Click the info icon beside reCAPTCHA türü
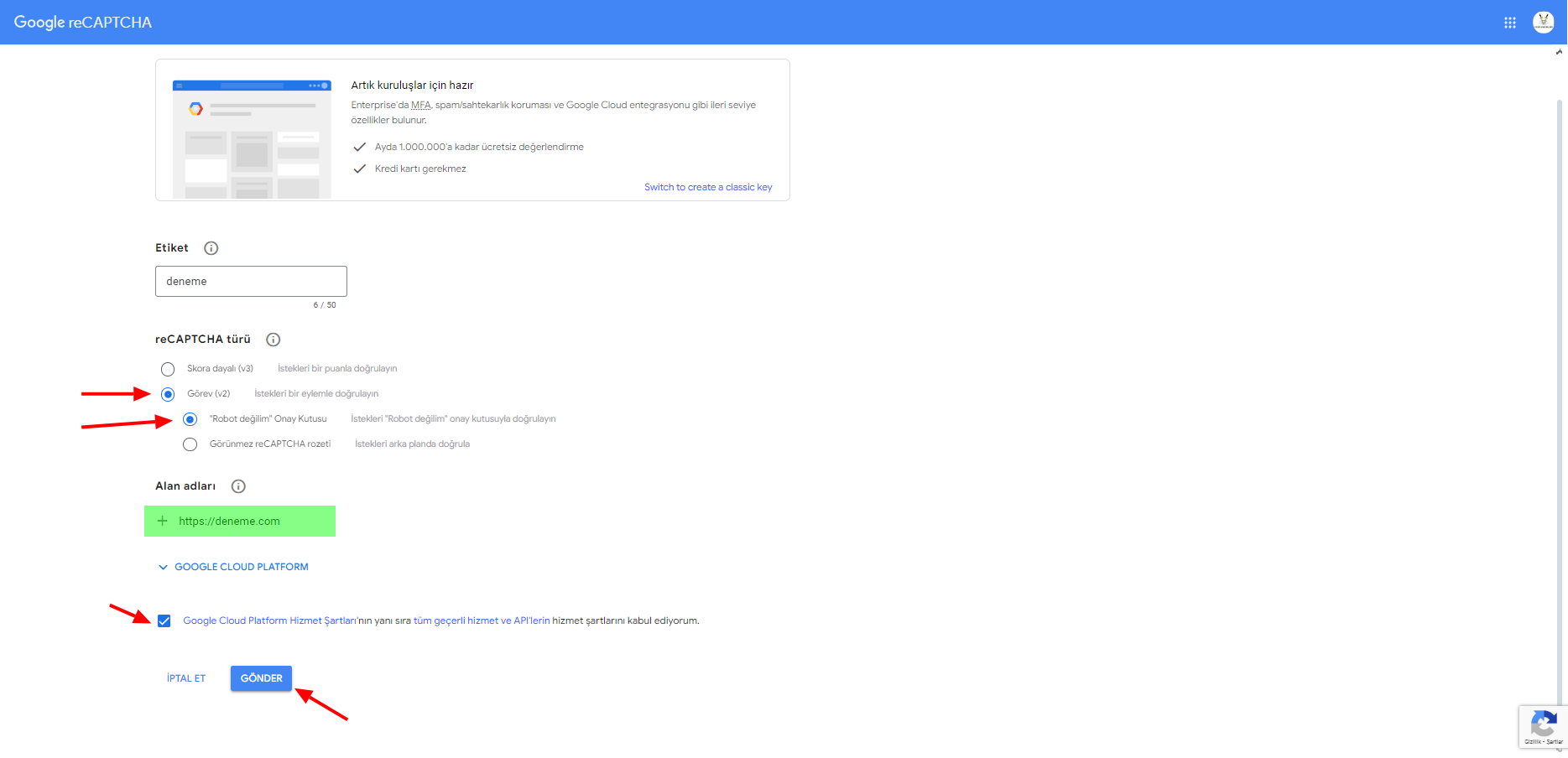The image size is (1568, 758). point(273,340)
